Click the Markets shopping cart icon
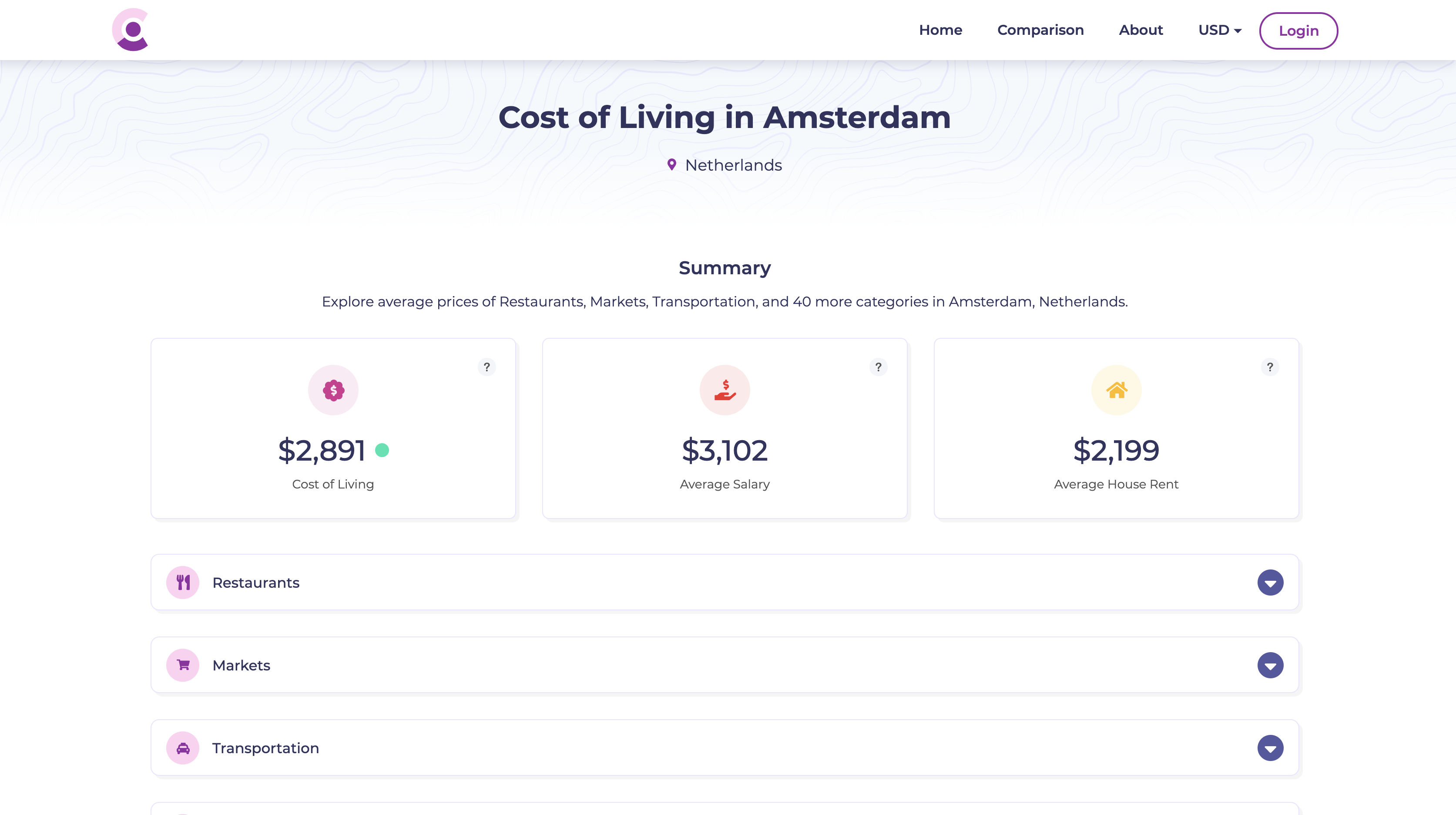1456x815 pixels. 183,665
